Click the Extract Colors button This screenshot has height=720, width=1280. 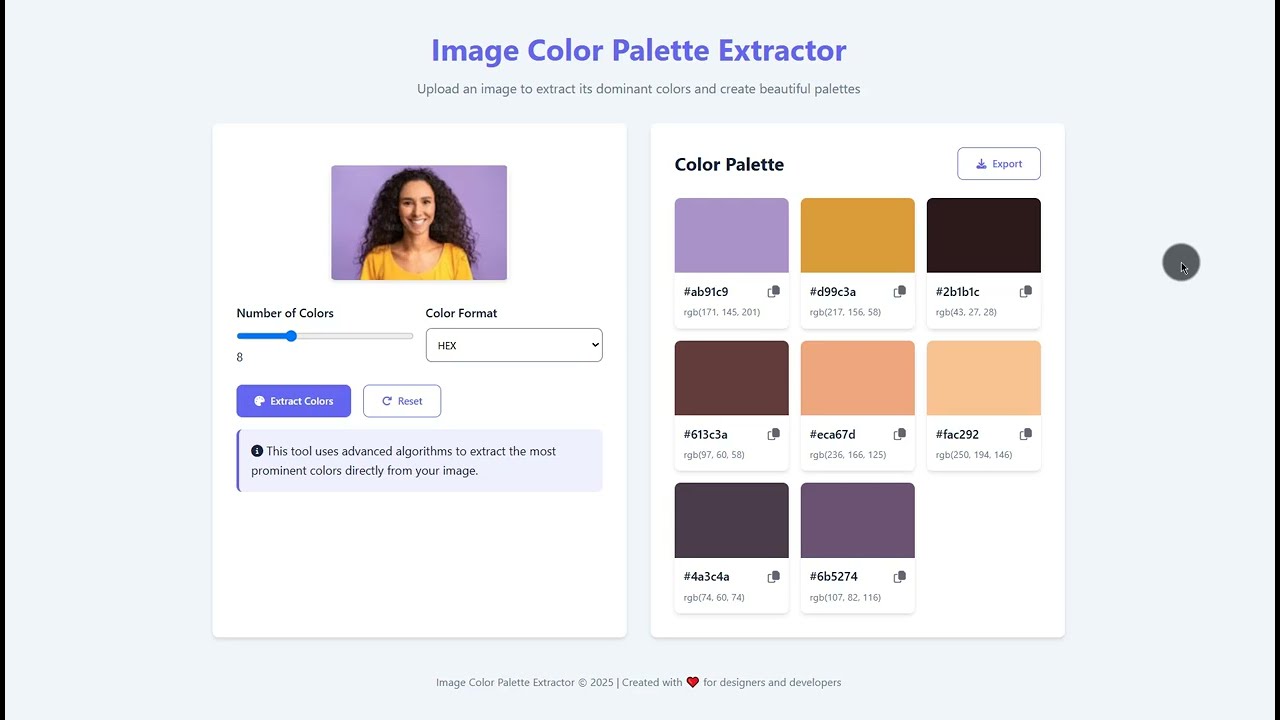pos(294,401)
